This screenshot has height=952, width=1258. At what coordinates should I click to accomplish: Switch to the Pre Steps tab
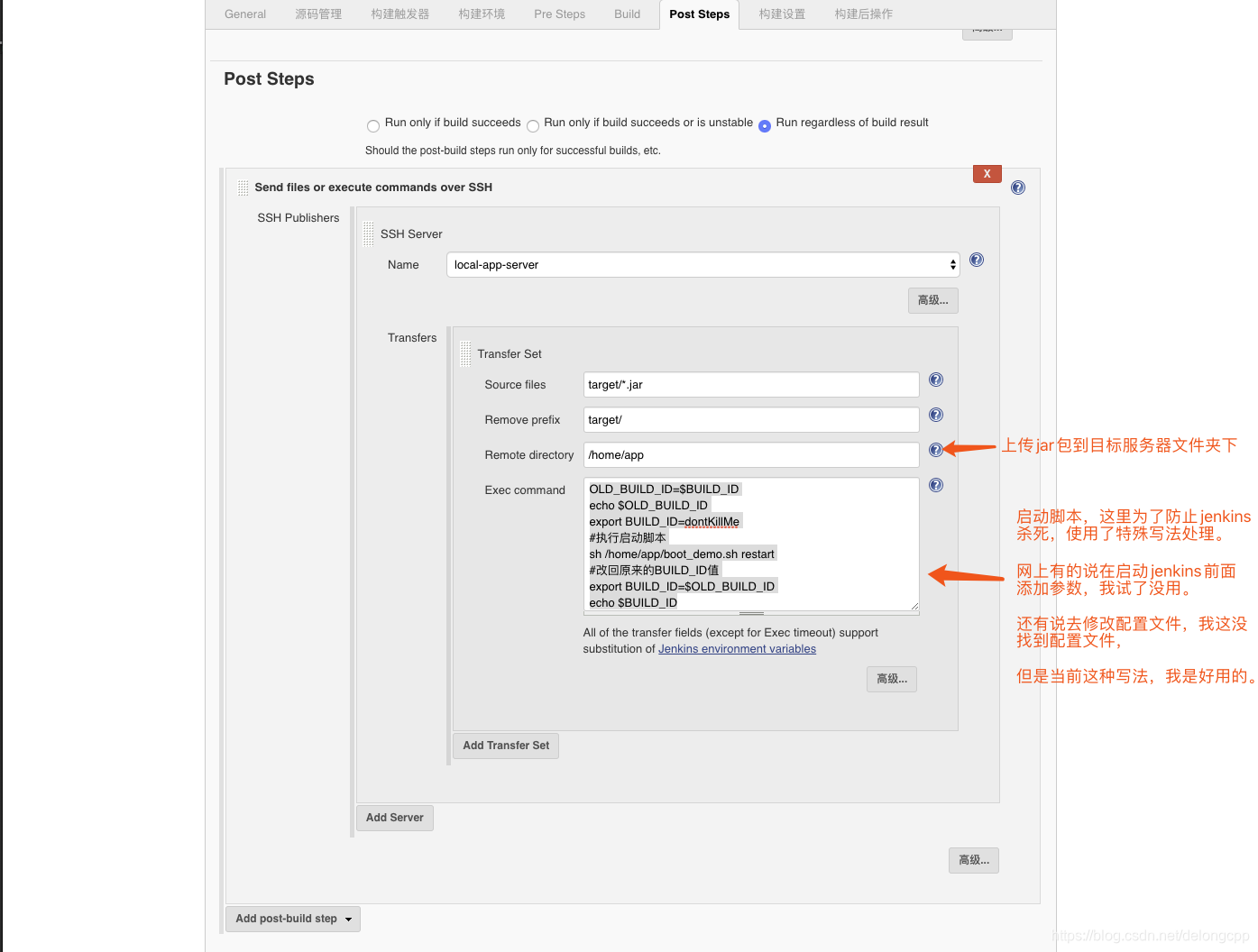point(559,14)
